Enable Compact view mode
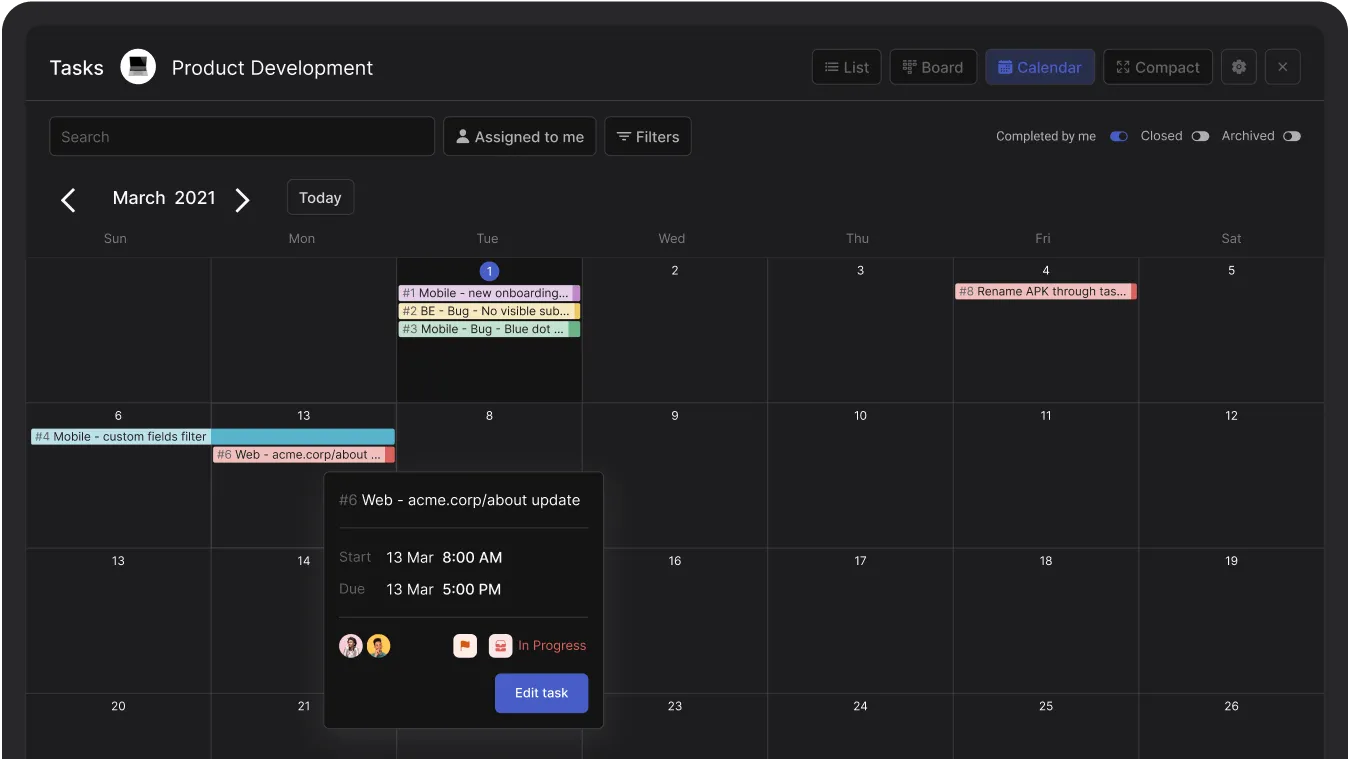The height and width of the screenshot is (759, 1348). point(1157,66)
